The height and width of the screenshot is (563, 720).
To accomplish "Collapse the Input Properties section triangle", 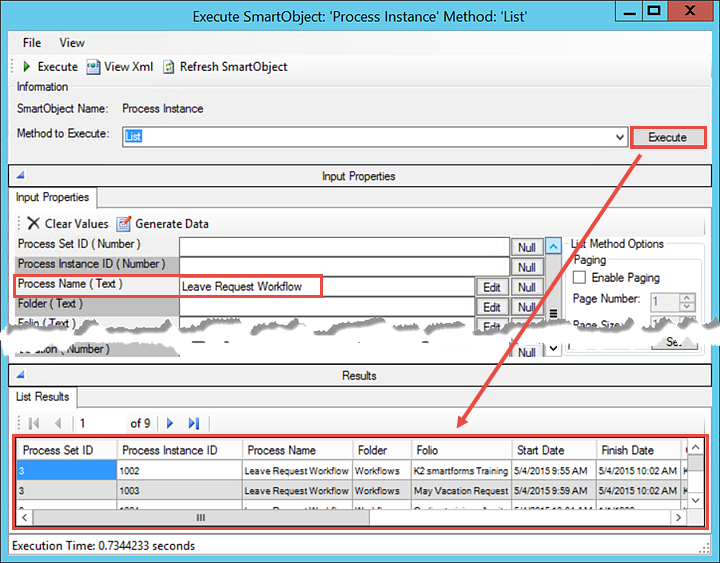I will click(20, 175).
